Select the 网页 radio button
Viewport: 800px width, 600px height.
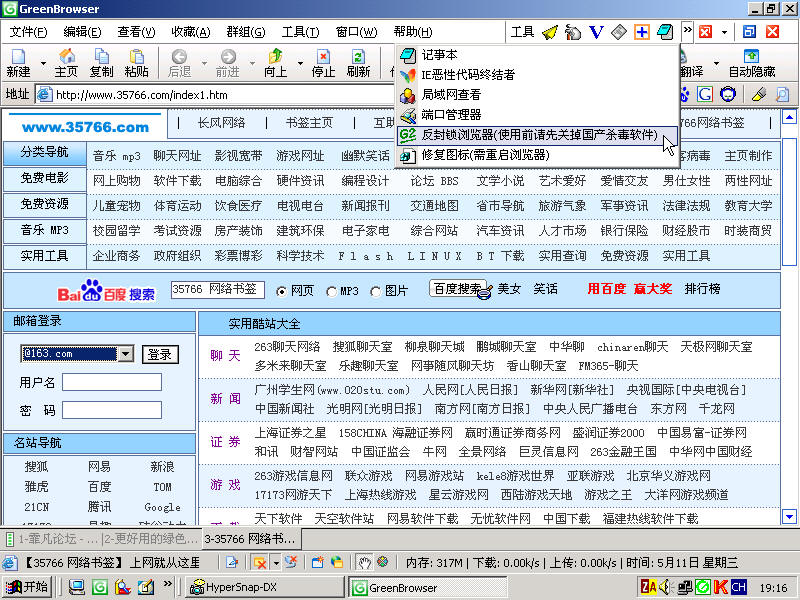281,291
